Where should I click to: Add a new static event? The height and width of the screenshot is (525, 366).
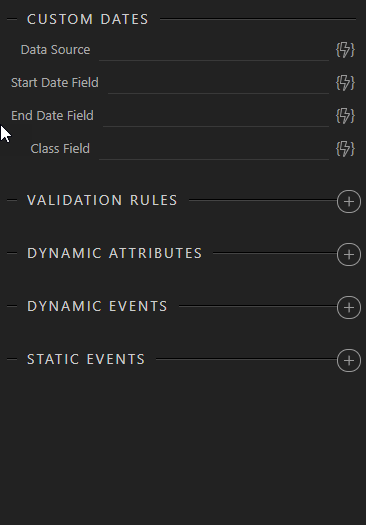click(349, 360)
